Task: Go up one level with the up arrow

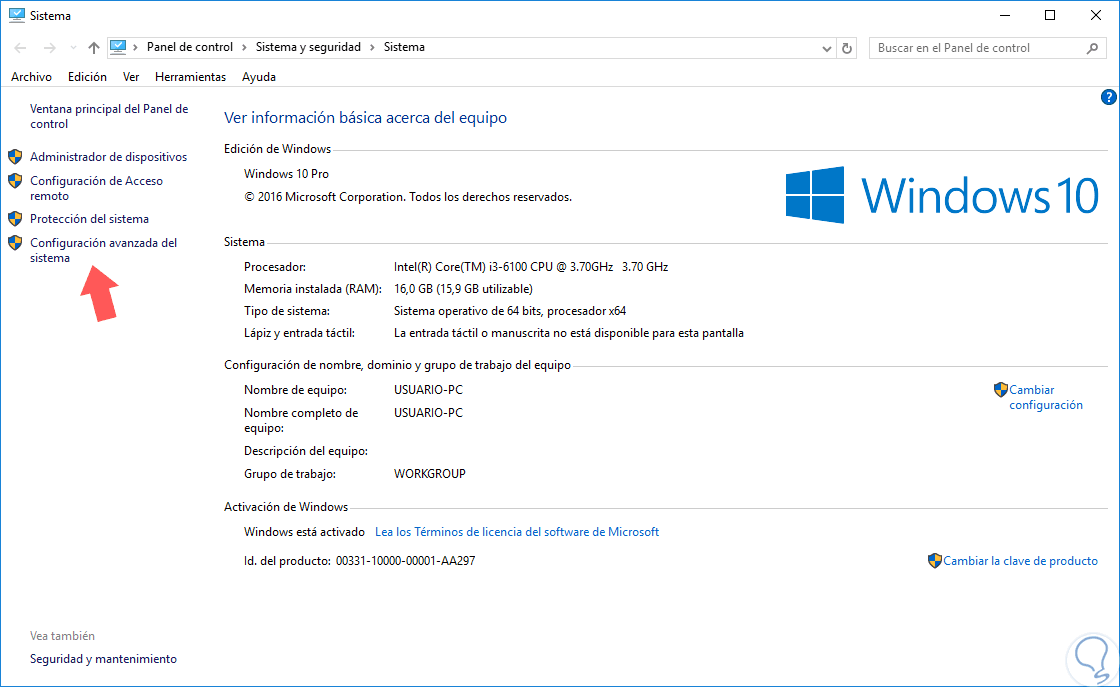Action: pyautogui.click(x=94, y=48)
